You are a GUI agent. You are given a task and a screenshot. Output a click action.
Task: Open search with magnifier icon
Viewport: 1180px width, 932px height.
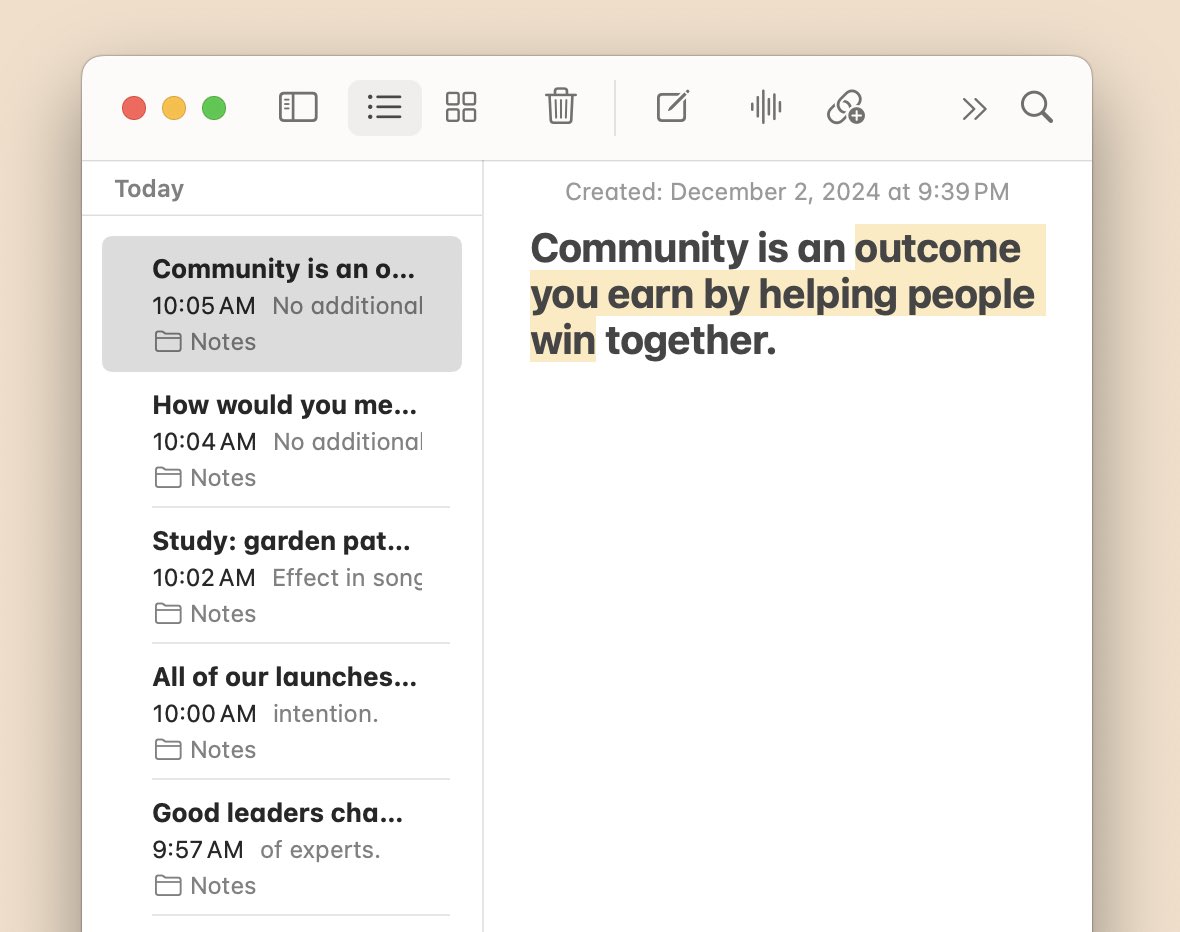1036,107
